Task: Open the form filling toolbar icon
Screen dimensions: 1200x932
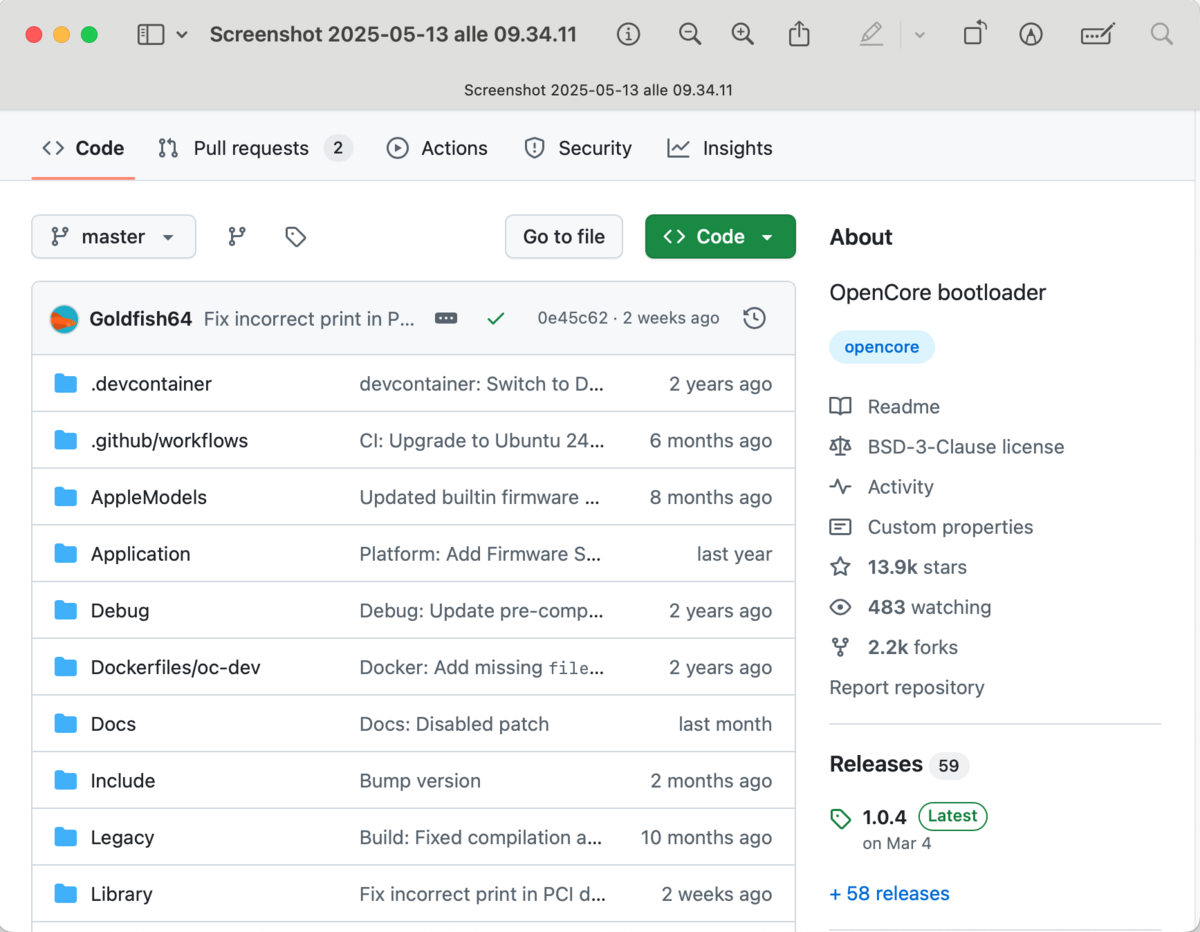Action: pyautogui.click(x=1097, y=35)
